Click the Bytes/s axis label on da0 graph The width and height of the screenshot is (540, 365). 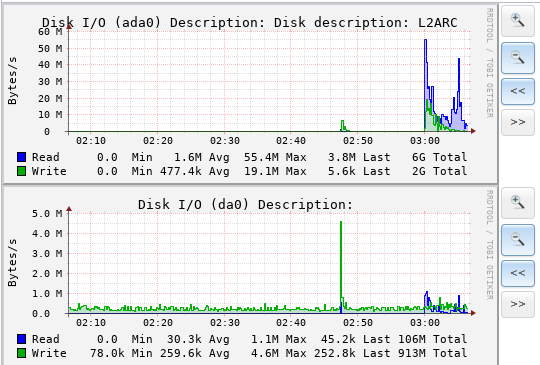click(x=12, y=263)
